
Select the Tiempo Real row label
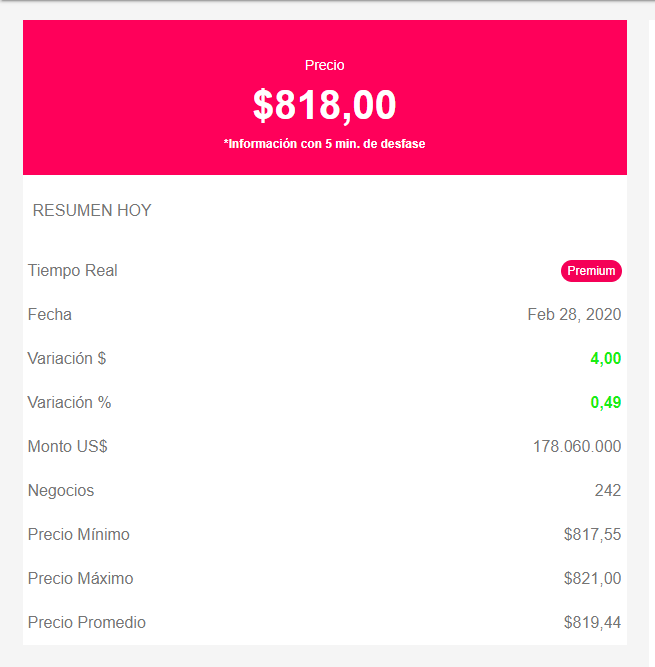point(73,271)
